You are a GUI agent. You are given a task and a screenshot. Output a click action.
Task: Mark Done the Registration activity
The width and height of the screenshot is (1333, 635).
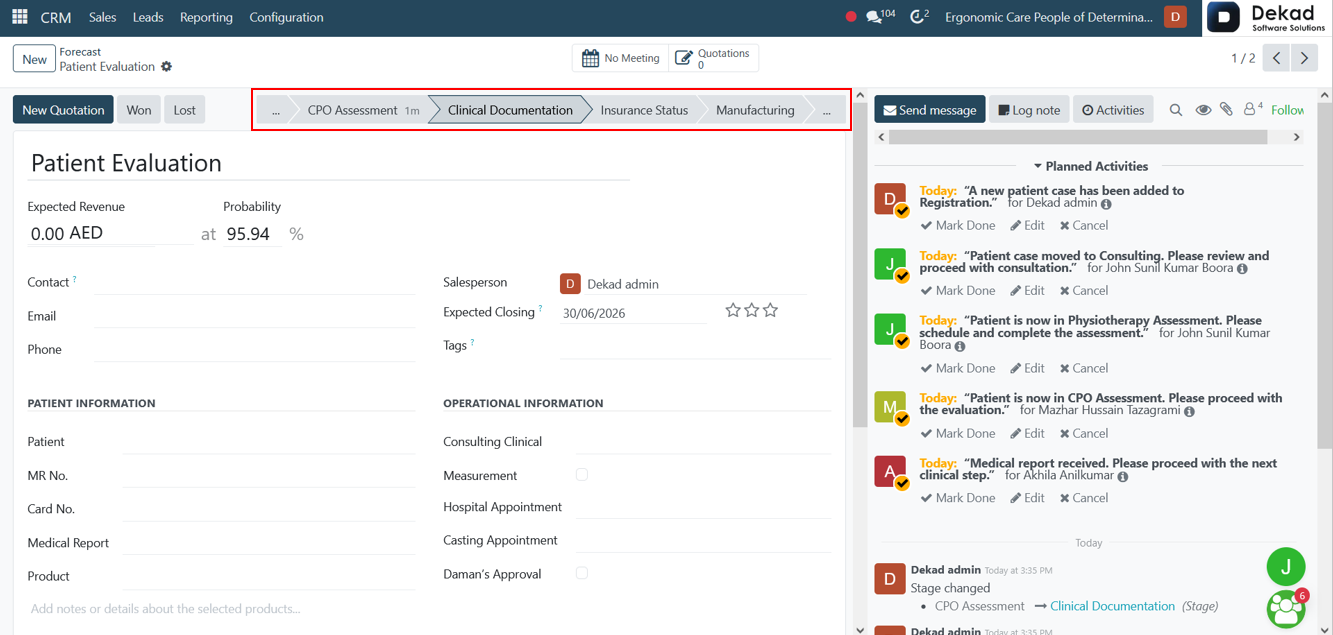(958, 225)
